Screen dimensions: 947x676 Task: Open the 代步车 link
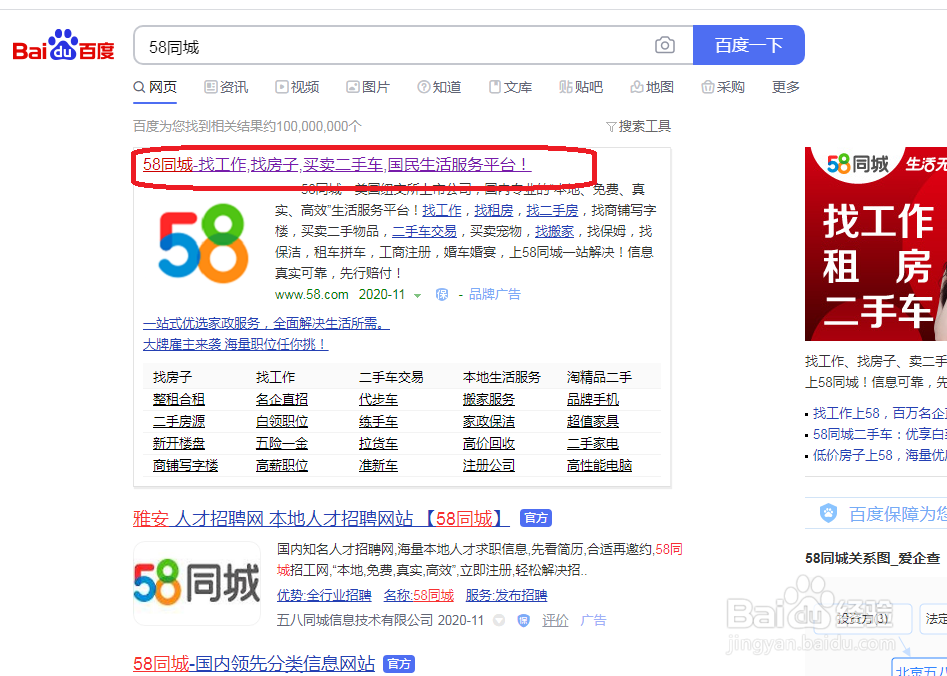[x=379, y=399]
